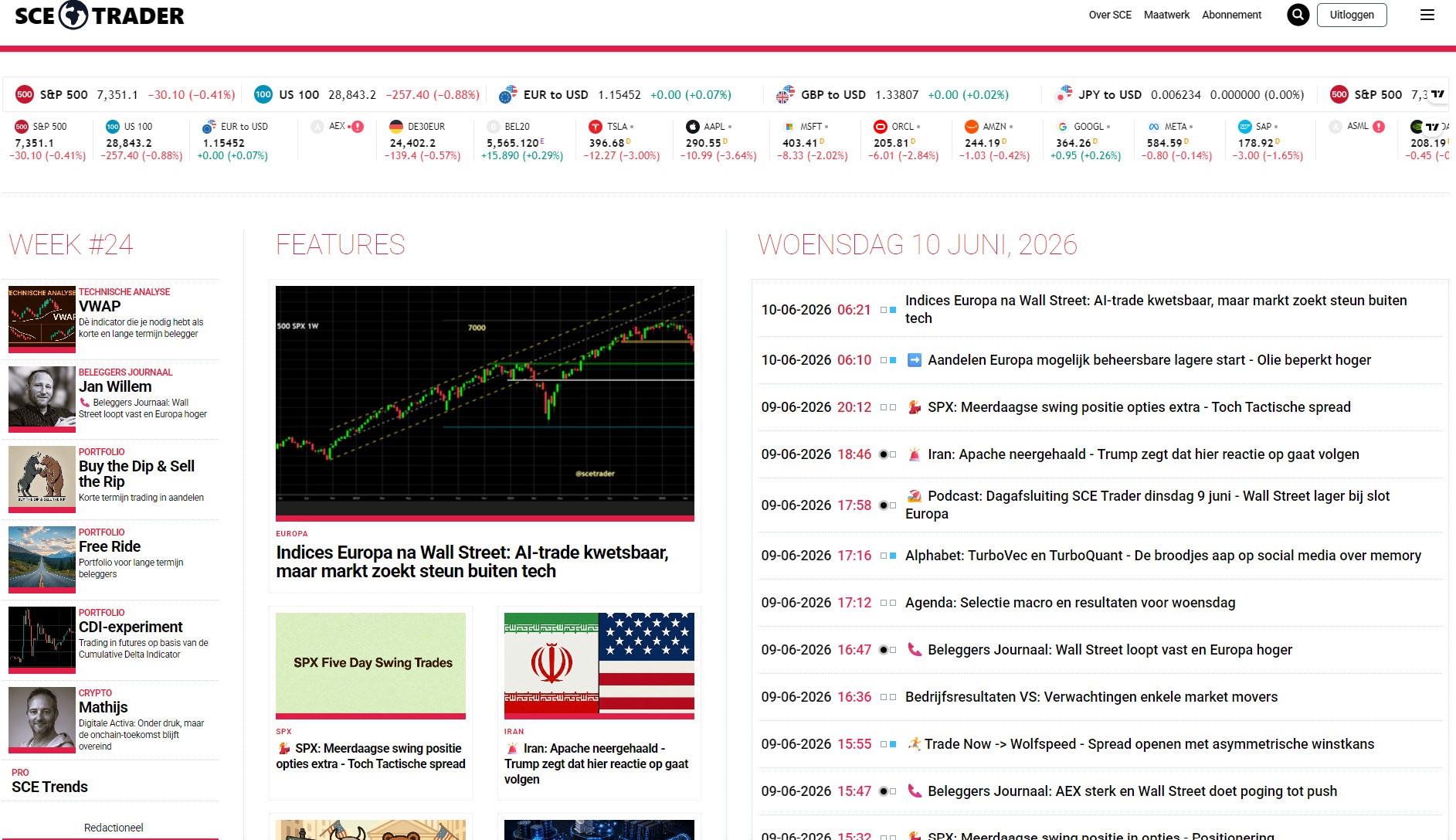This screenshot has height=840, width=1456.
Task: Switch to the Redactioneel tab
Action: click(114, 828)
